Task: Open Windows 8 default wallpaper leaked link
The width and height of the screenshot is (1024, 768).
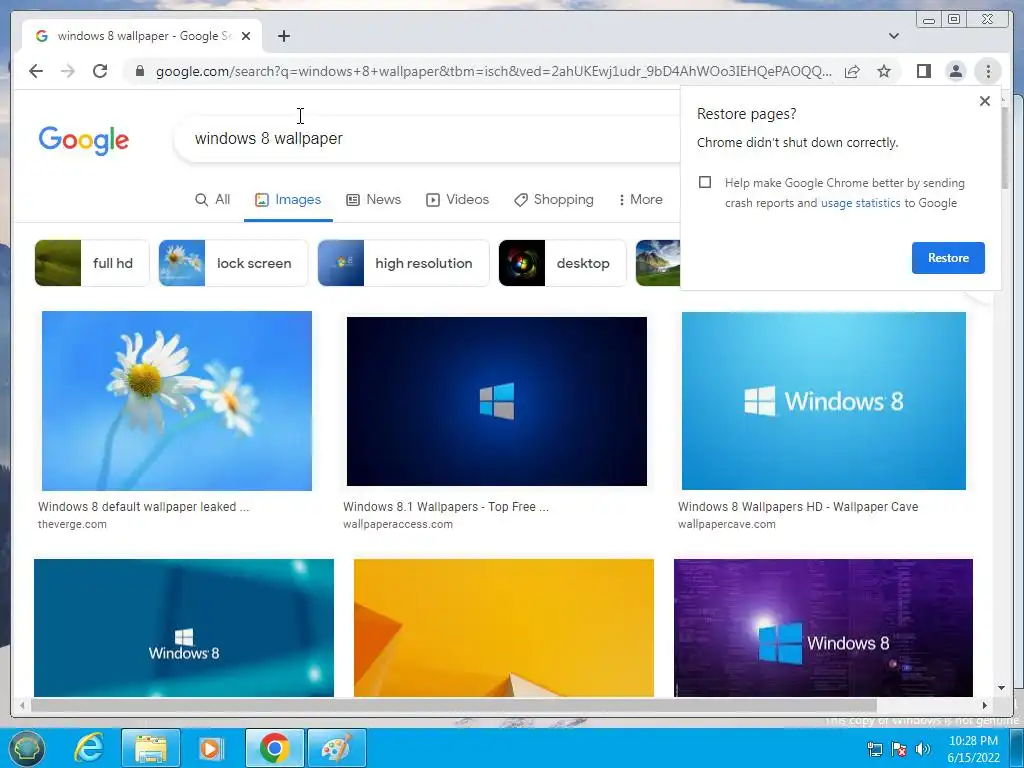Action: pyautogui.click(x=144, y=507)
